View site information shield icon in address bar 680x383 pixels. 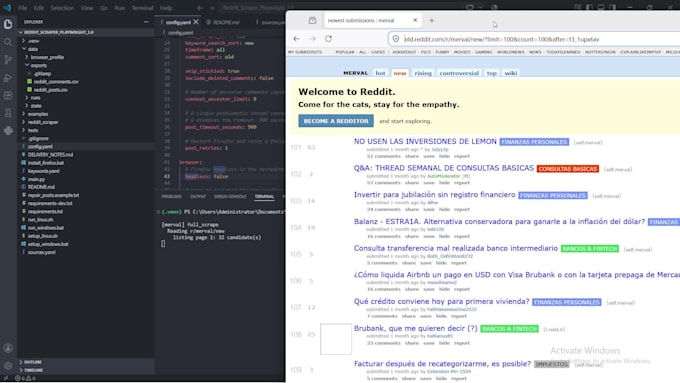396,39
